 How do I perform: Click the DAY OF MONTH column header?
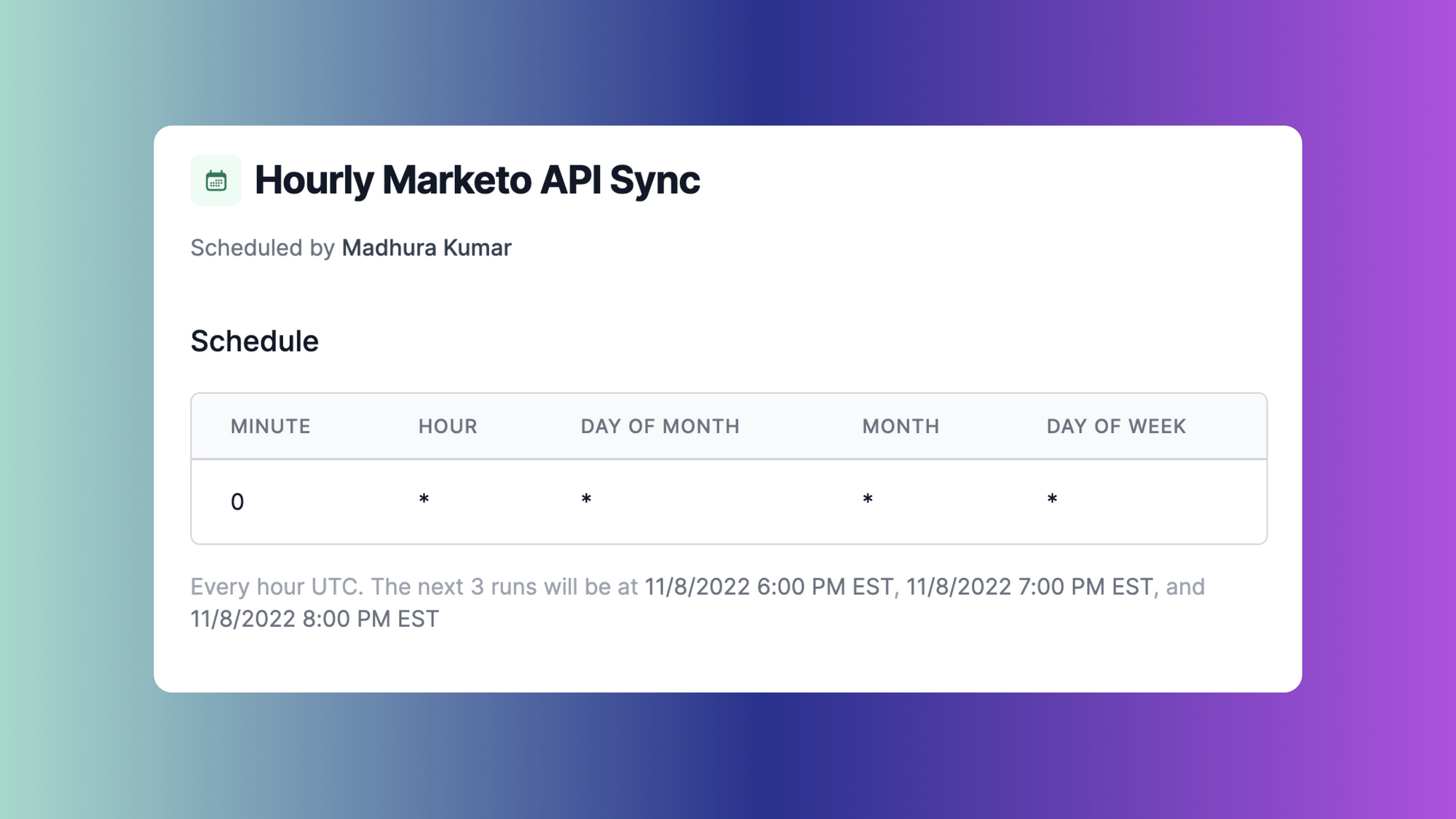pyautogui.click(x=660, y=427)
